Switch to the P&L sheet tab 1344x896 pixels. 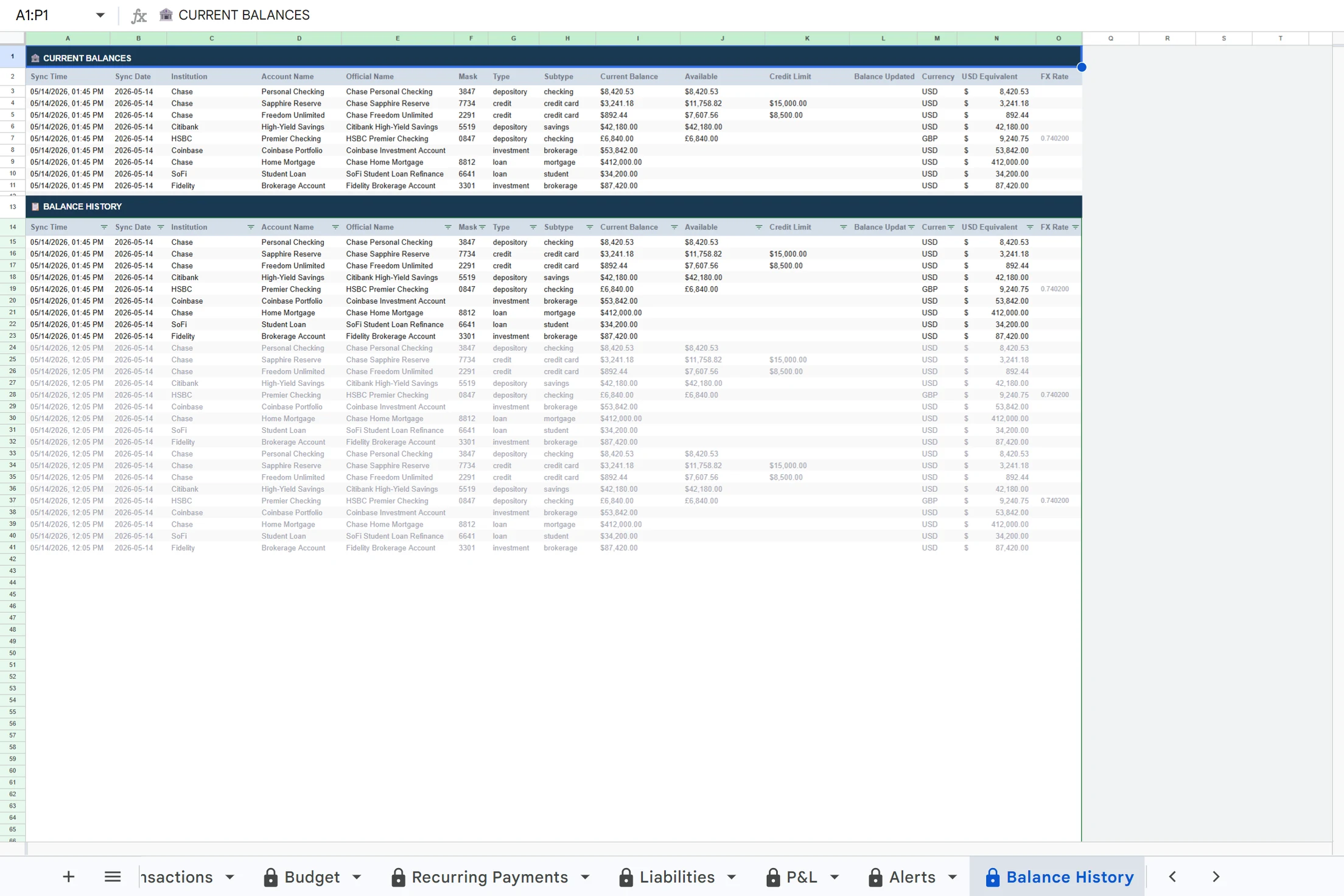tap(802, 877)
